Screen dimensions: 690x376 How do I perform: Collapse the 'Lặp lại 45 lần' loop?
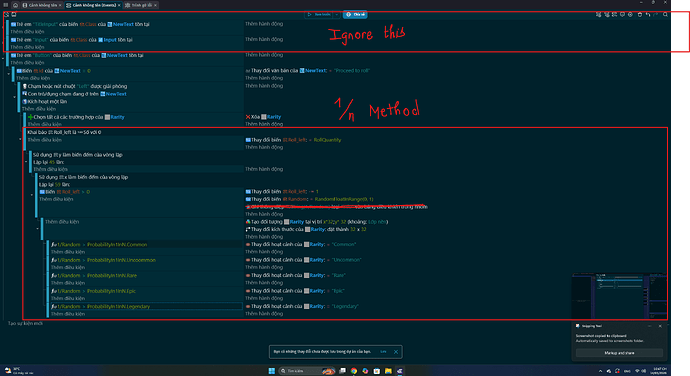(26, 162)
